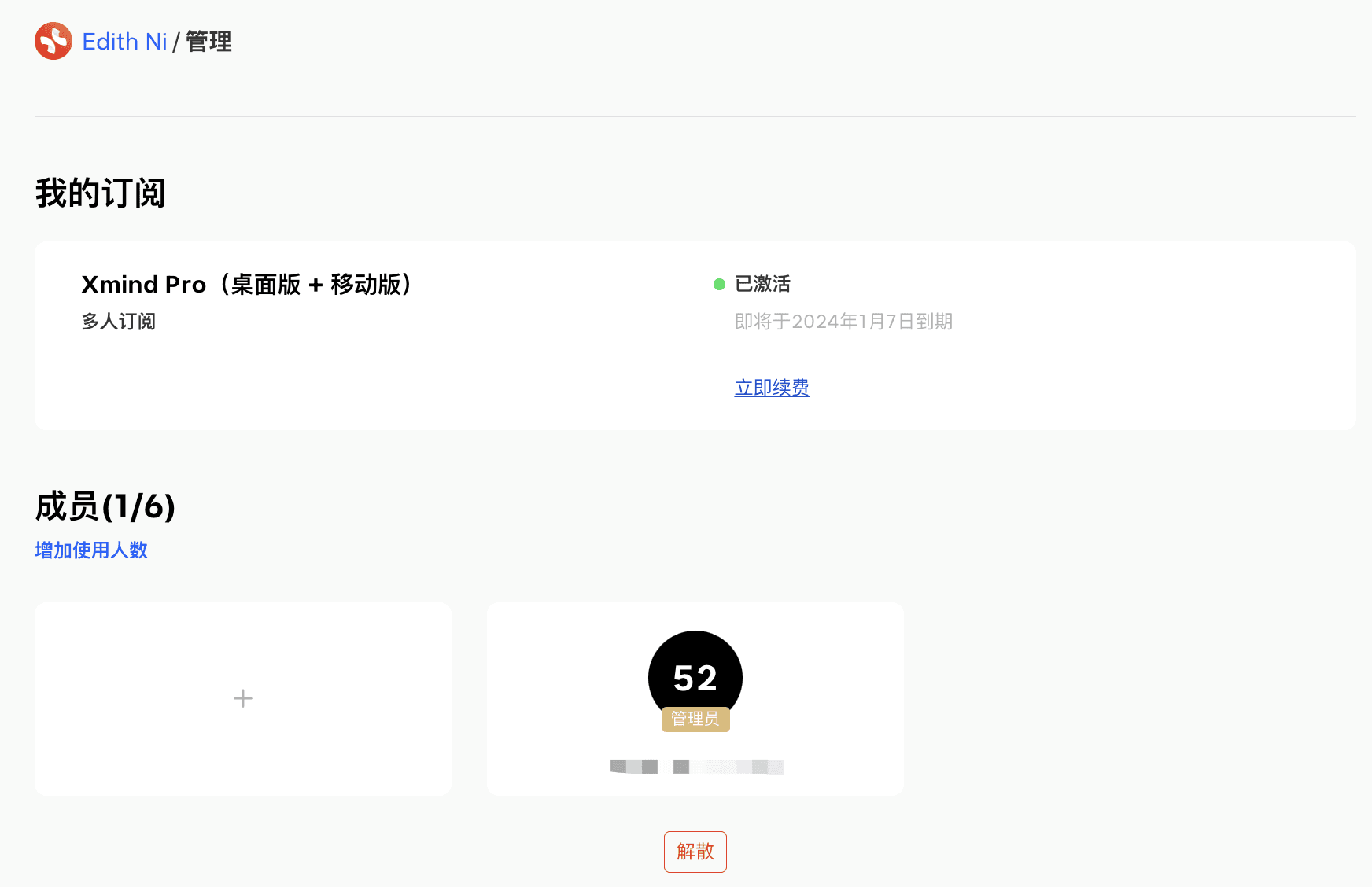Click the green activation status dot
This screenshot has height=887, width=1372.
[719, 285]
